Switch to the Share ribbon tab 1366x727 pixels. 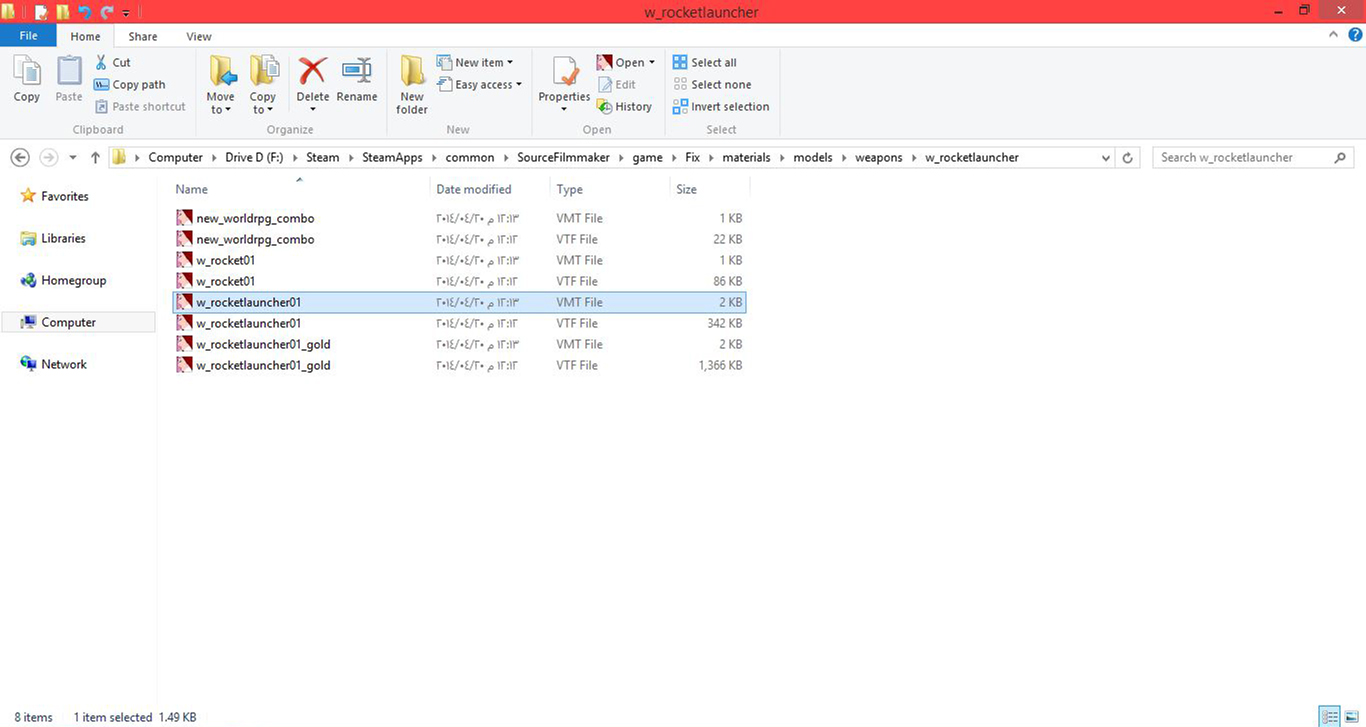(x=143, y=37)
